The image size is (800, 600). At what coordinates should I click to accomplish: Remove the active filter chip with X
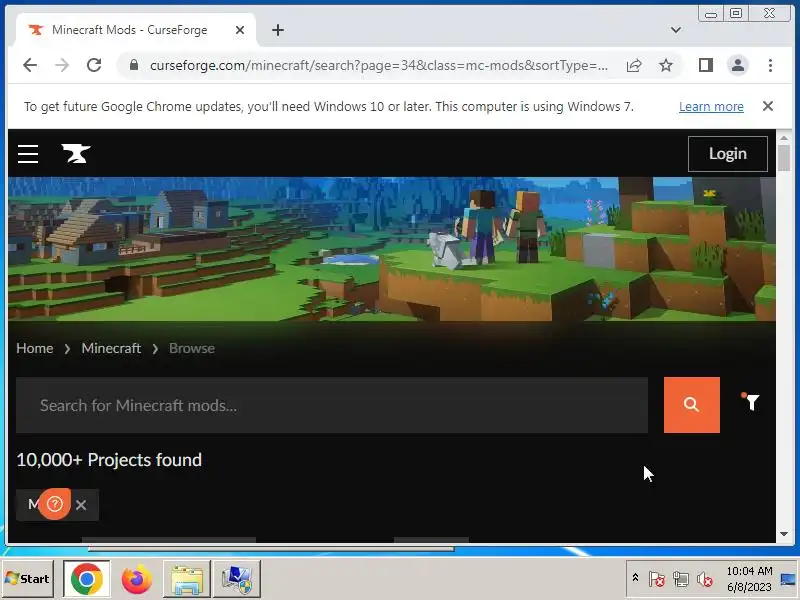[x=81, y=505]
